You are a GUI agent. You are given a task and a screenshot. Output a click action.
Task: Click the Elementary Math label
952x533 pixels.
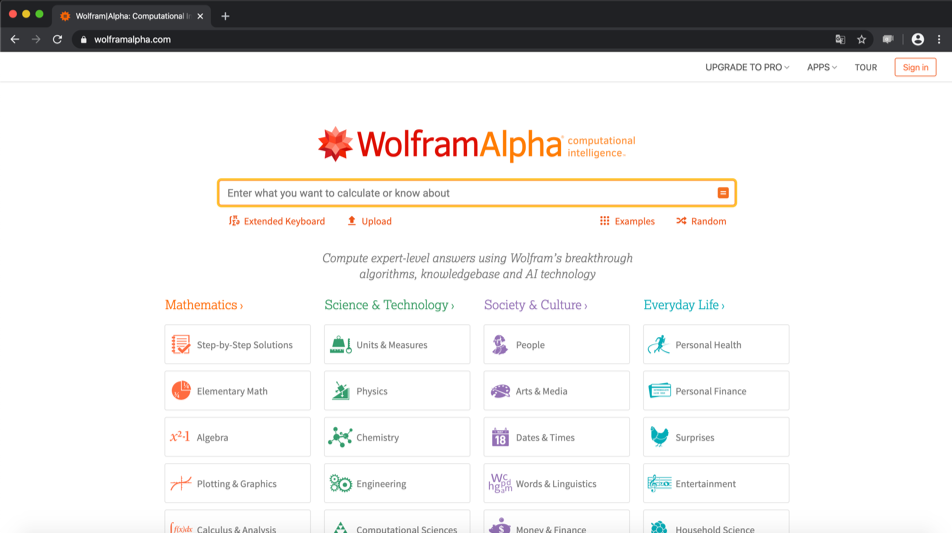[x=232, y=391]
